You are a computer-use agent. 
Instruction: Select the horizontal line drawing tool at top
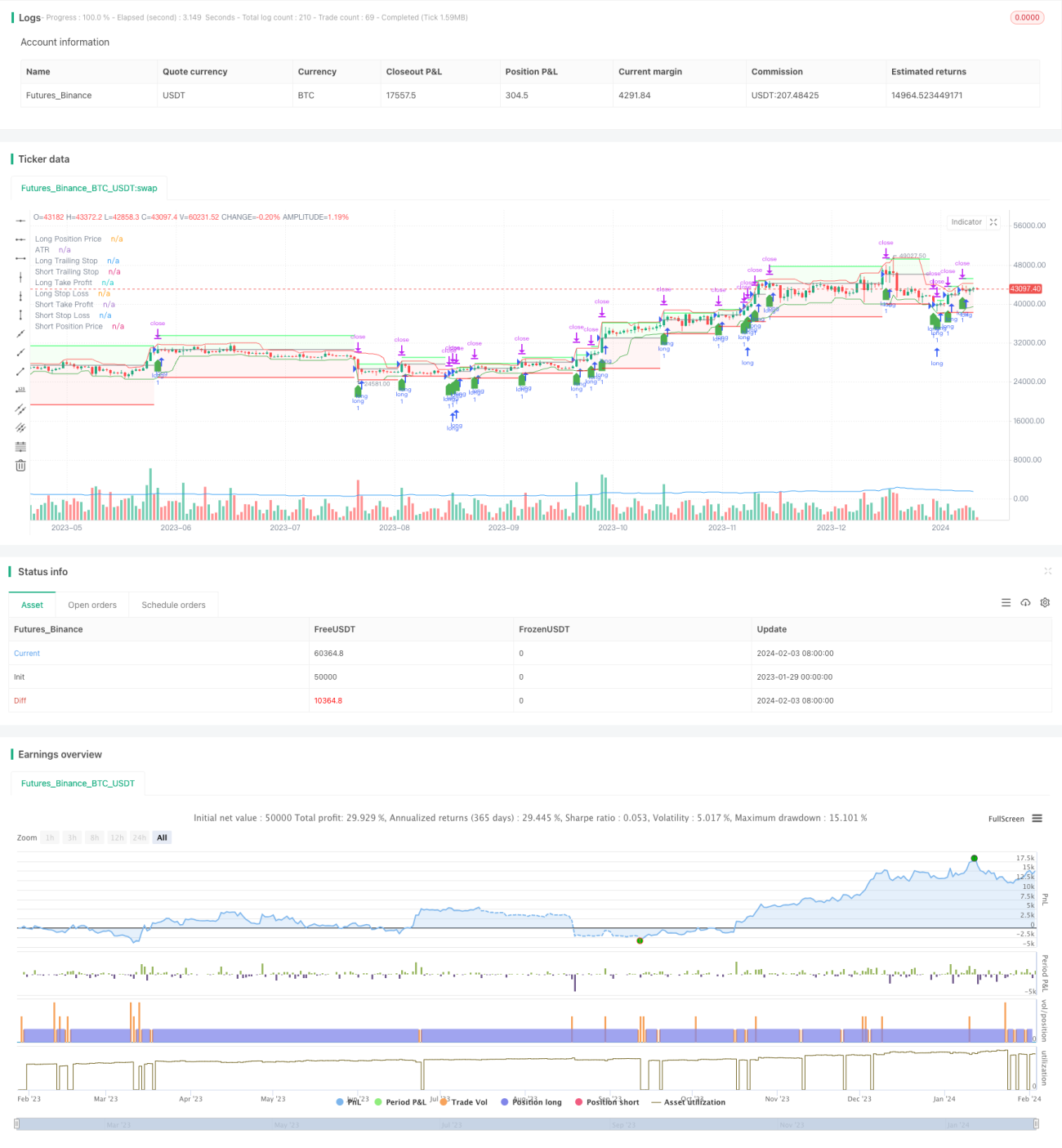tap(20, 221)
